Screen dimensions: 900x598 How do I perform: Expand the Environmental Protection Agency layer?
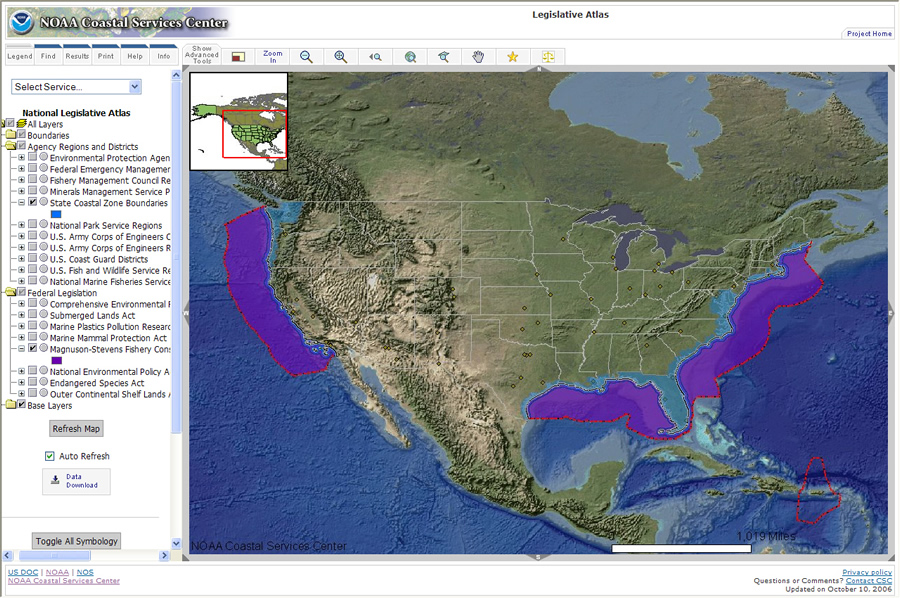pos(21,157)
